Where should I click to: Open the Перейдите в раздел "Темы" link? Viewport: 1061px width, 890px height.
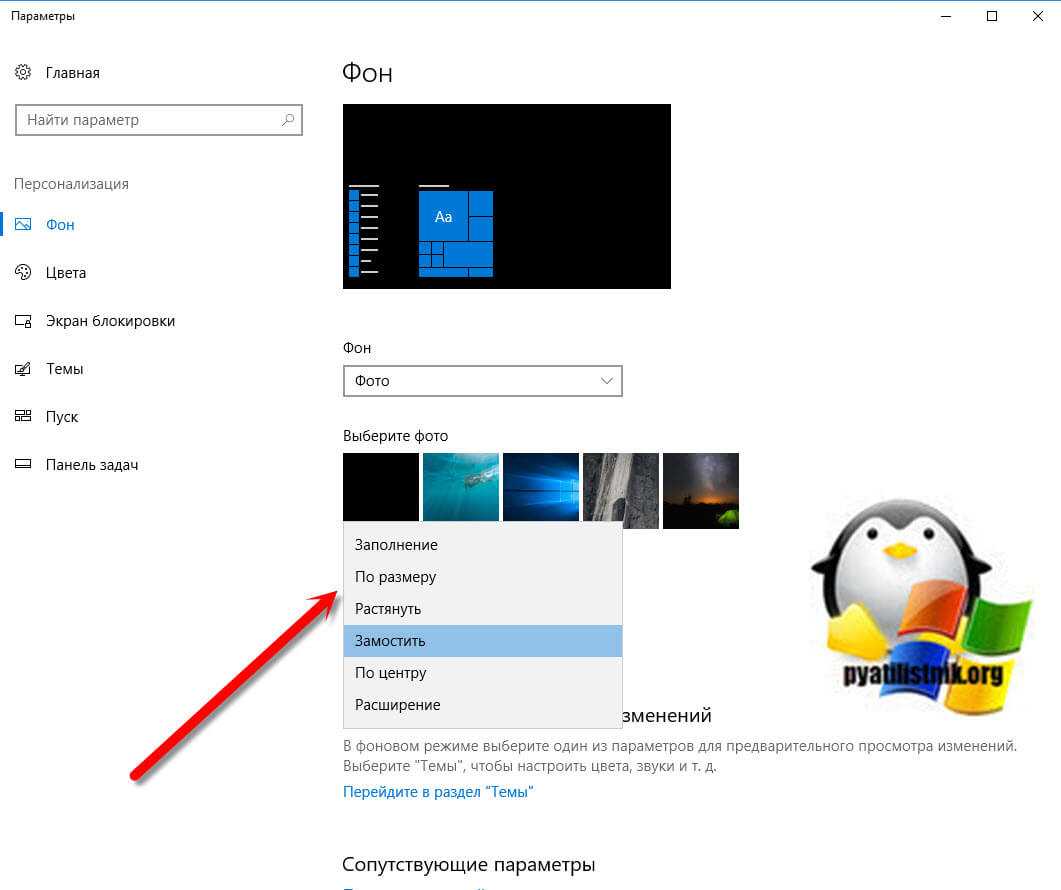tap(438, 792)
